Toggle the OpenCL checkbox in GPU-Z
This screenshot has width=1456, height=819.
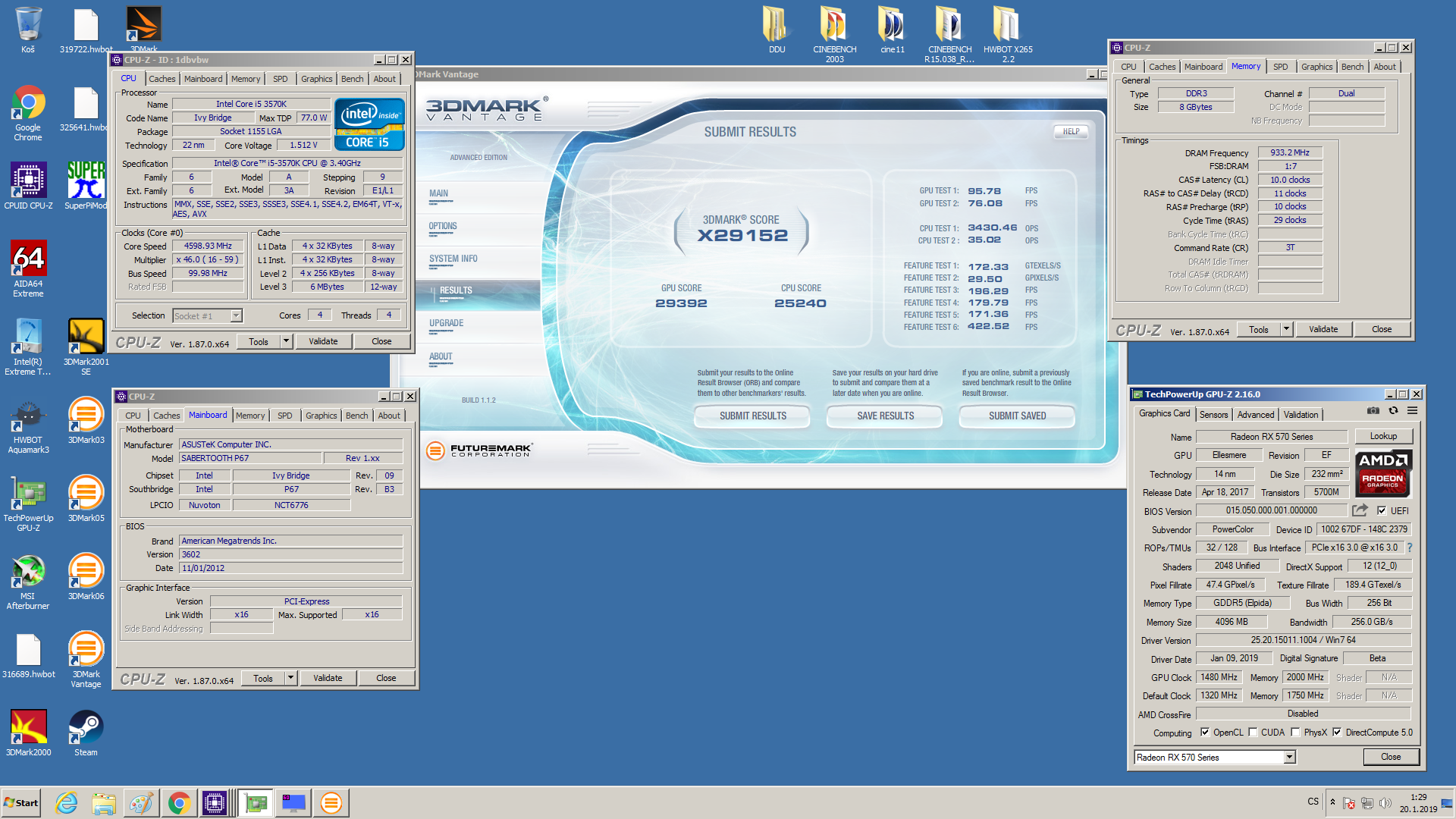[1205, 732]
